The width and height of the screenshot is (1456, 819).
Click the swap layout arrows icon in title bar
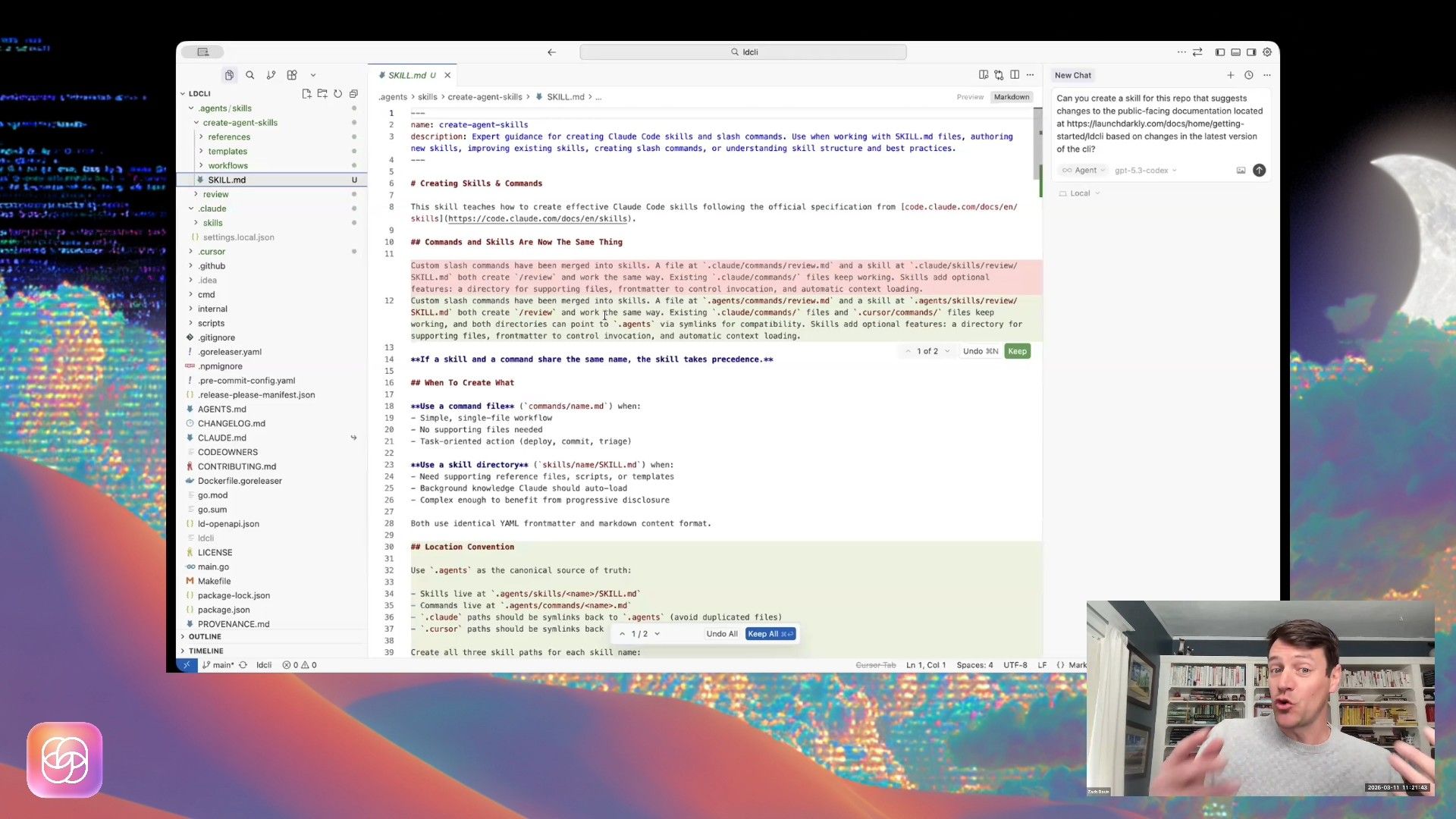click(x=1197, y=52)
